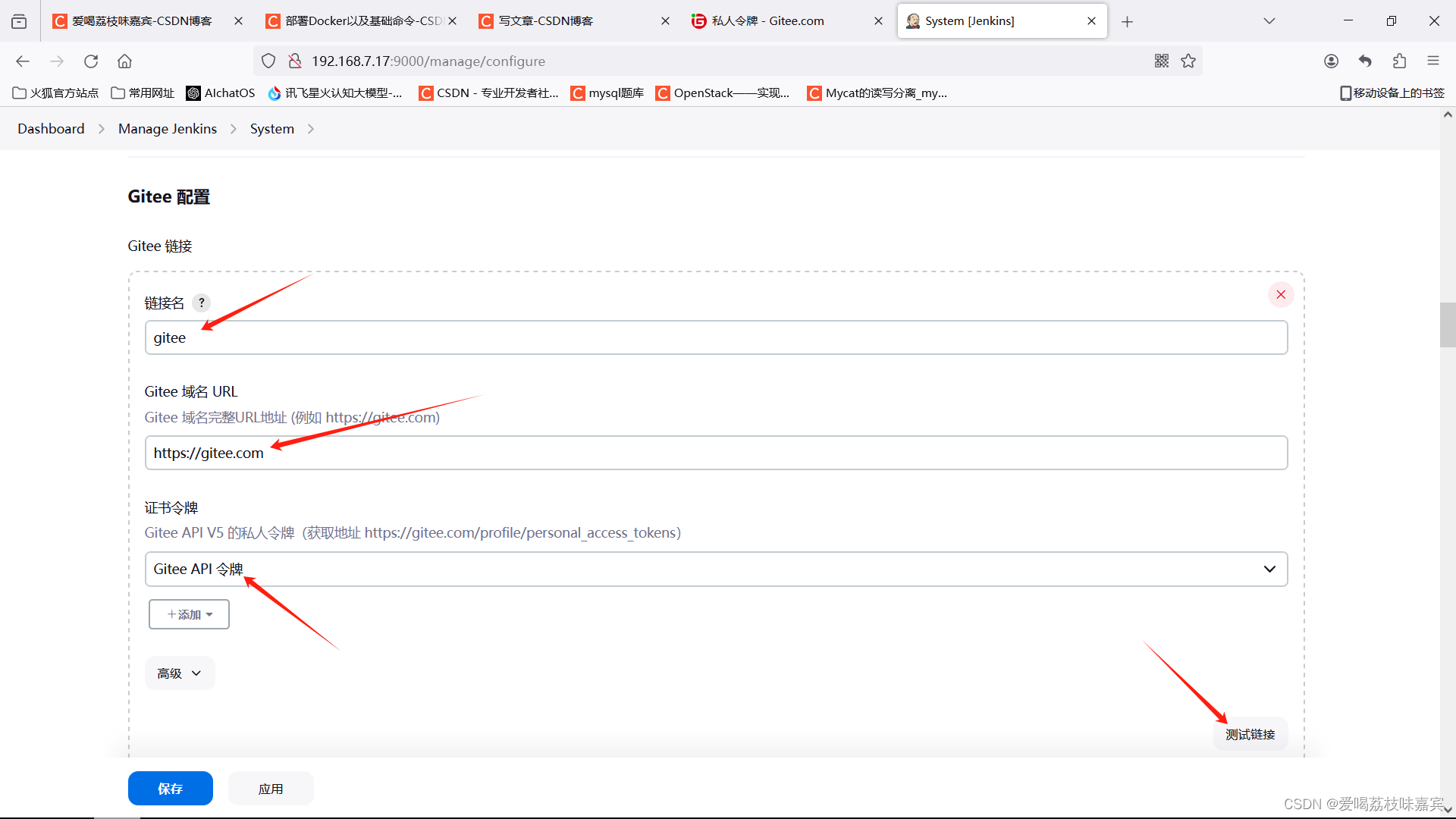Expand the chevron after Dashboard breadcrumb
The image size is (1456, 819).
tap(102, 129)
